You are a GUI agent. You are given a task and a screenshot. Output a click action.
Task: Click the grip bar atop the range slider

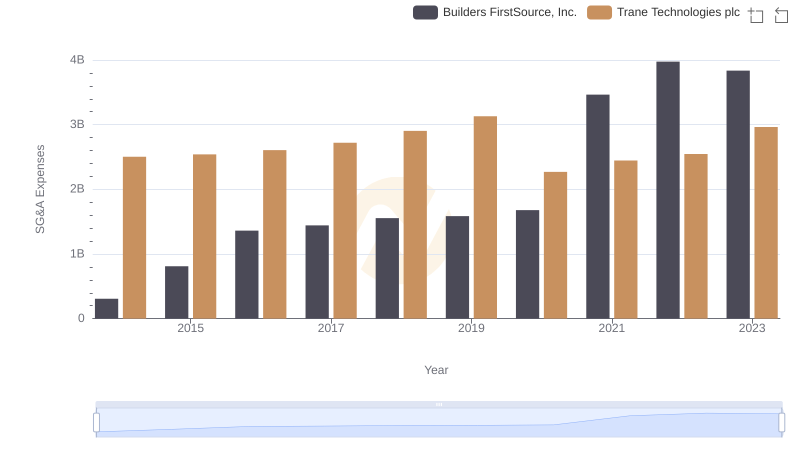(439, 404)
